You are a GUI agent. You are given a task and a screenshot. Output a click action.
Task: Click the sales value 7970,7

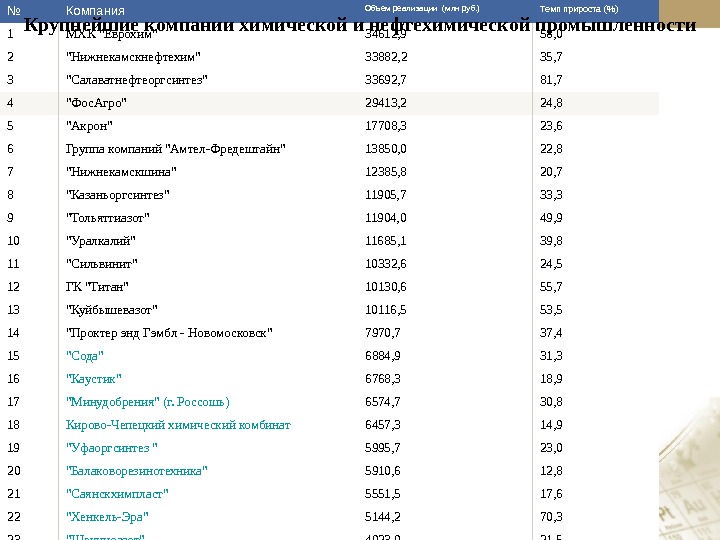pyautogui.click(x=382, y=332)
